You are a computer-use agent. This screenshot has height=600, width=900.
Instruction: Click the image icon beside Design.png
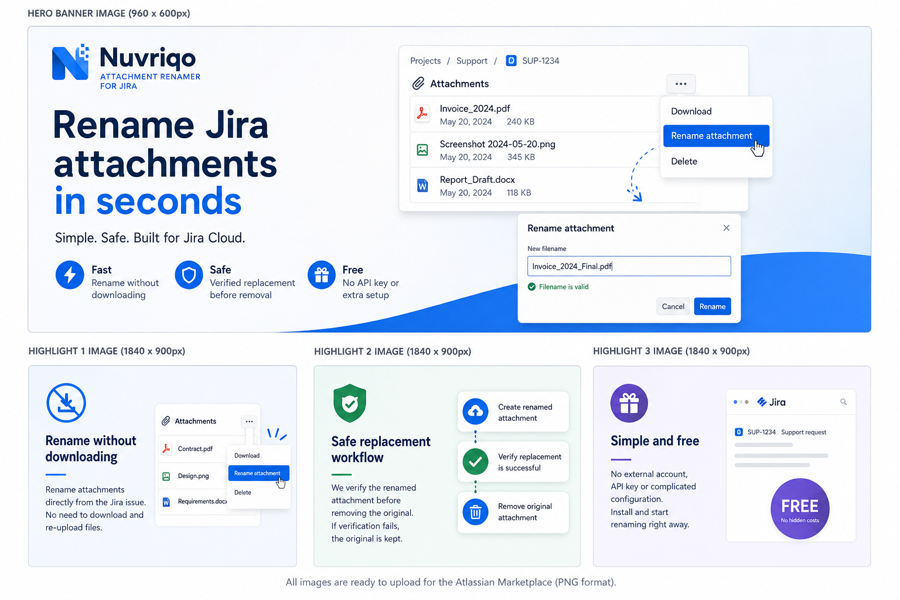(x=166, y=476)
